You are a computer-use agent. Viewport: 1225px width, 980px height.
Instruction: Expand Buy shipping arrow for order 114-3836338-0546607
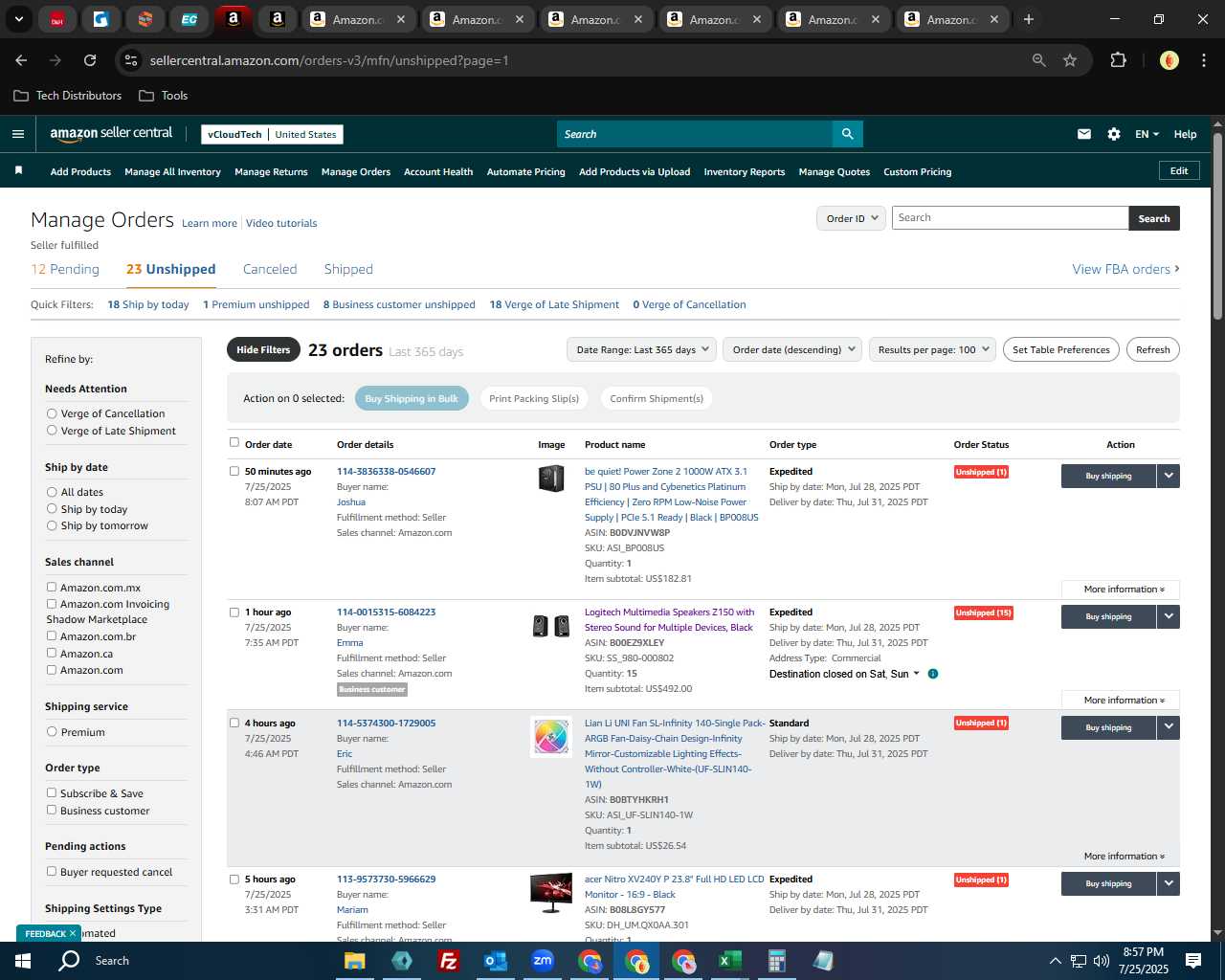tap(1169, 476)
